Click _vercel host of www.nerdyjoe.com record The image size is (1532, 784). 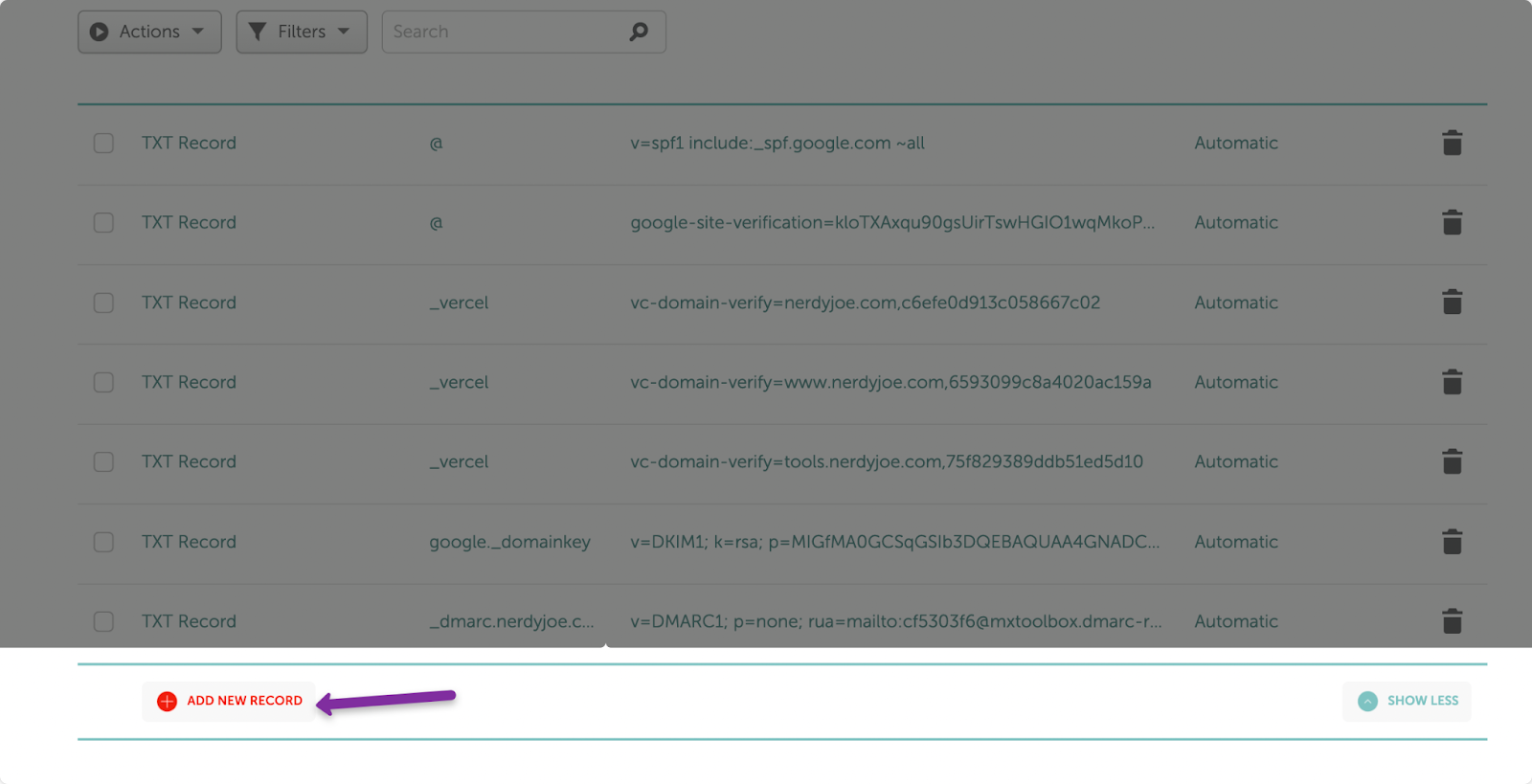click(459, 382)
